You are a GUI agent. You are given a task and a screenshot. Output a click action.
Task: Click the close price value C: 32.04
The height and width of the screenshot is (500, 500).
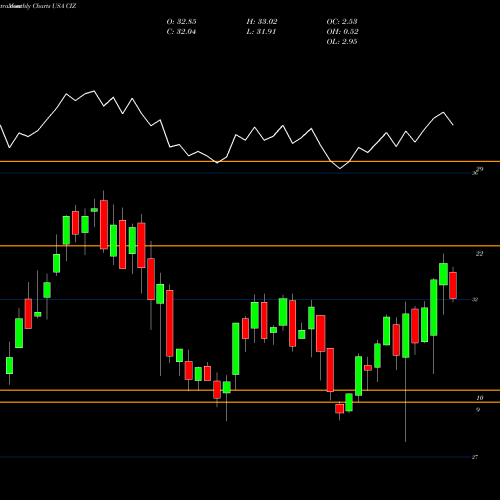pyautogui.click(x=181, y=32)
